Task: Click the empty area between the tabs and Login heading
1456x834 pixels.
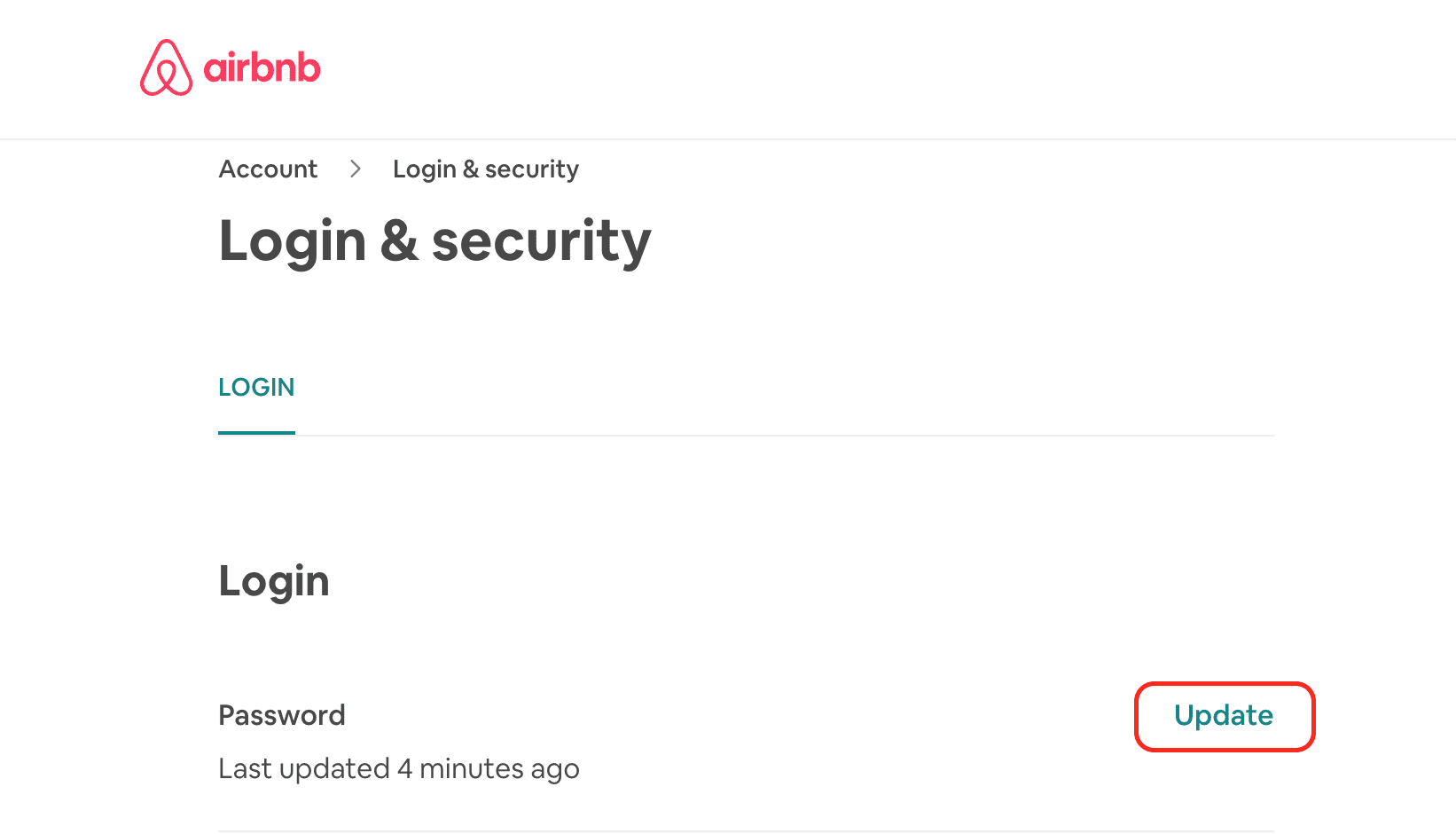Action: [x=745, y=497]
